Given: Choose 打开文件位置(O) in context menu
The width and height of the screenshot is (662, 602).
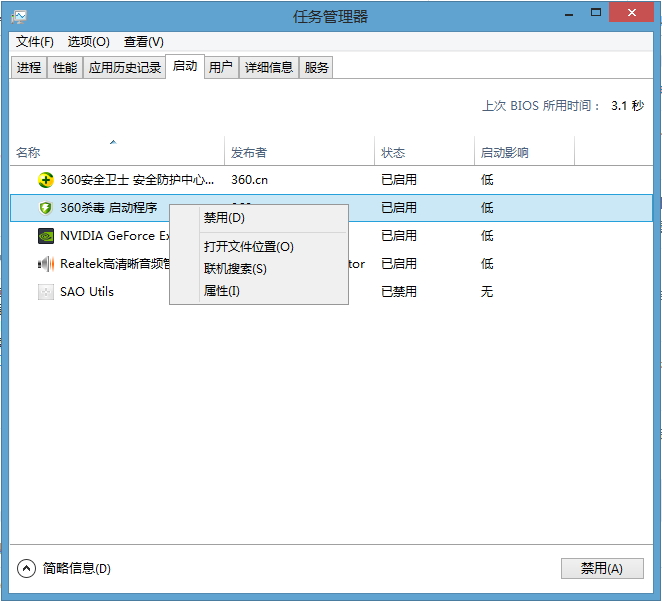Looking at the screenshot, I should pyautogui.click(x=258, y=247).
